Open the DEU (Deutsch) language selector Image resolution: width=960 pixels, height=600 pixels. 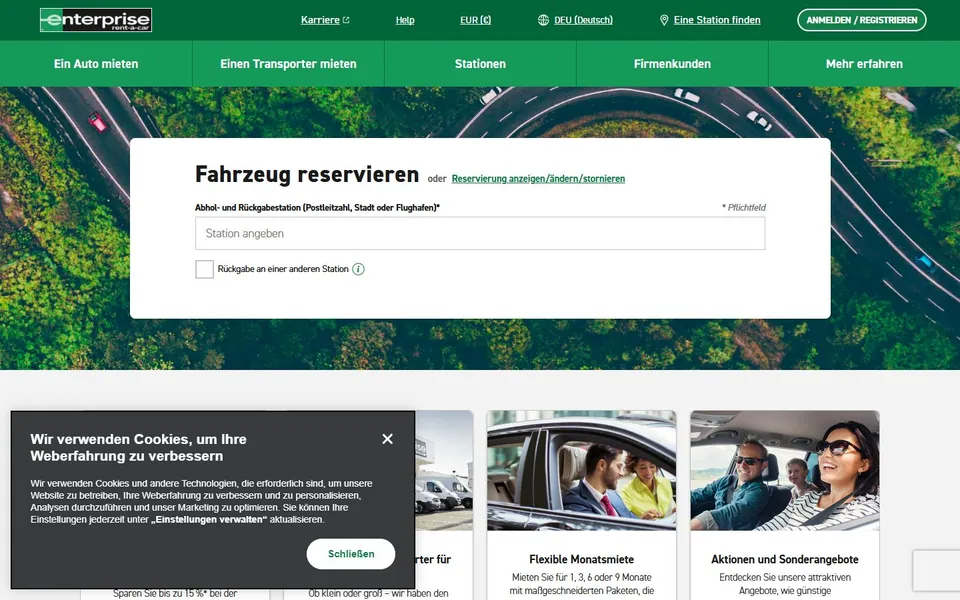tap(583, 20)
